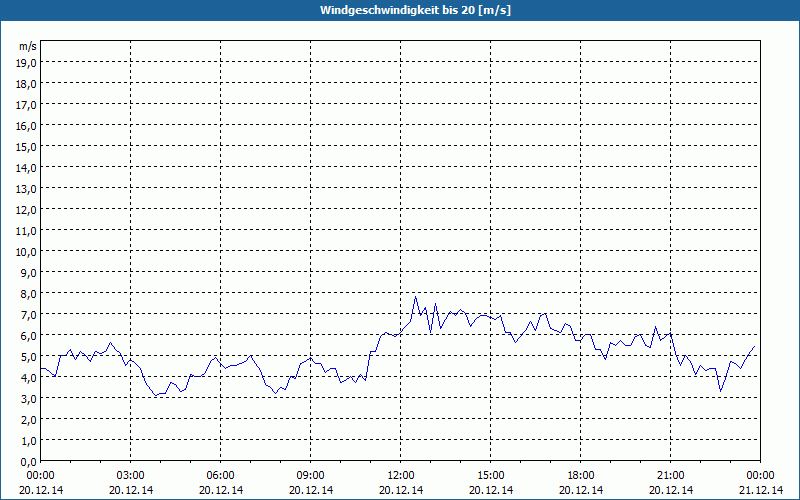The width and height of the screenshot is (800, 500).
Task: Select the 10,0 y-axis label
Action: [x=27, y=252]
